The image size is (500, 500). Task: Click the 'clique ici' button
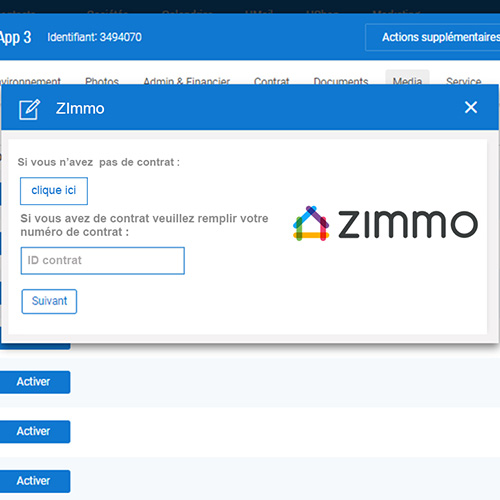pyautogui.click(x=54, y=191)
